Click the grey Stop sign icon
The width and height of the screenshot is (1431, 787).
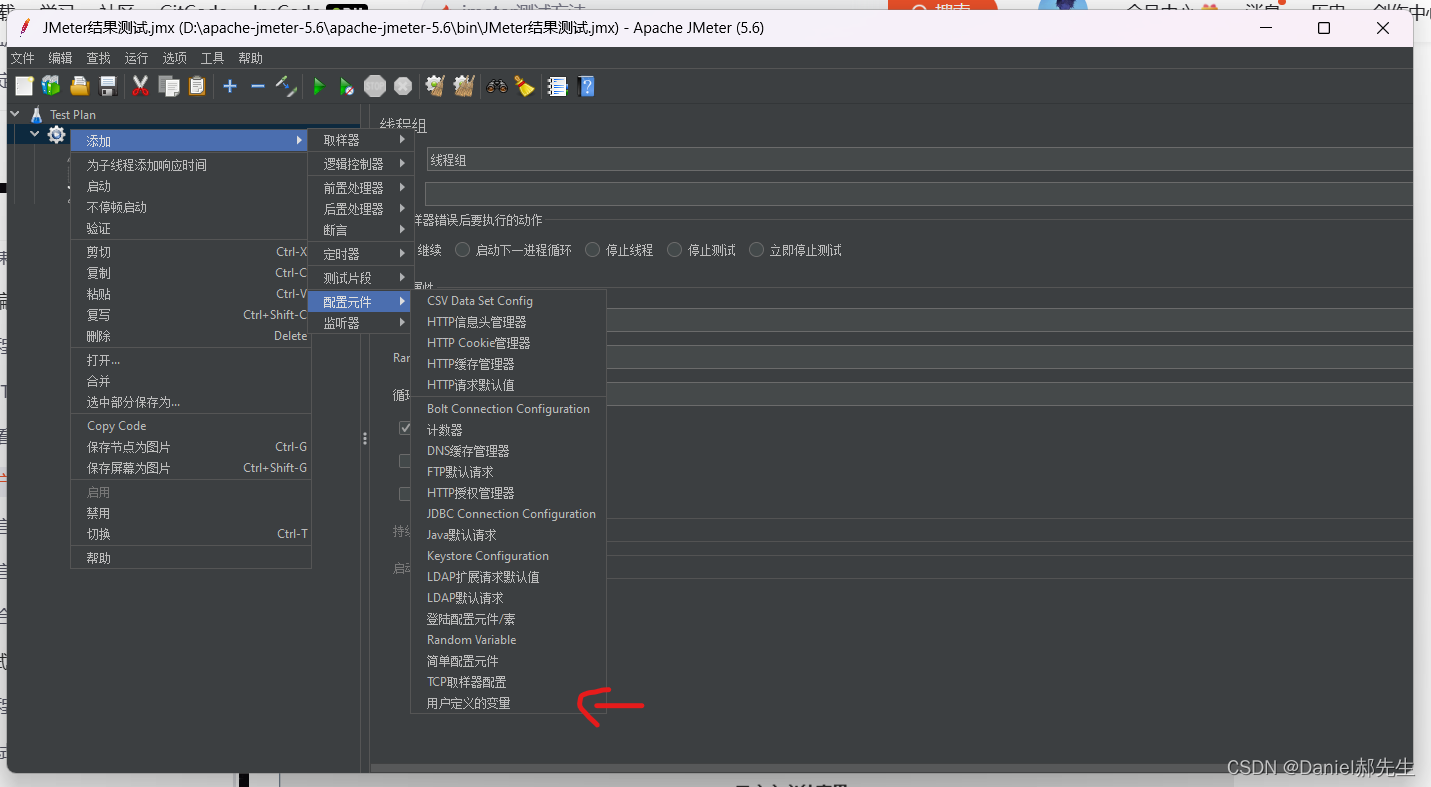click(375, 87)
